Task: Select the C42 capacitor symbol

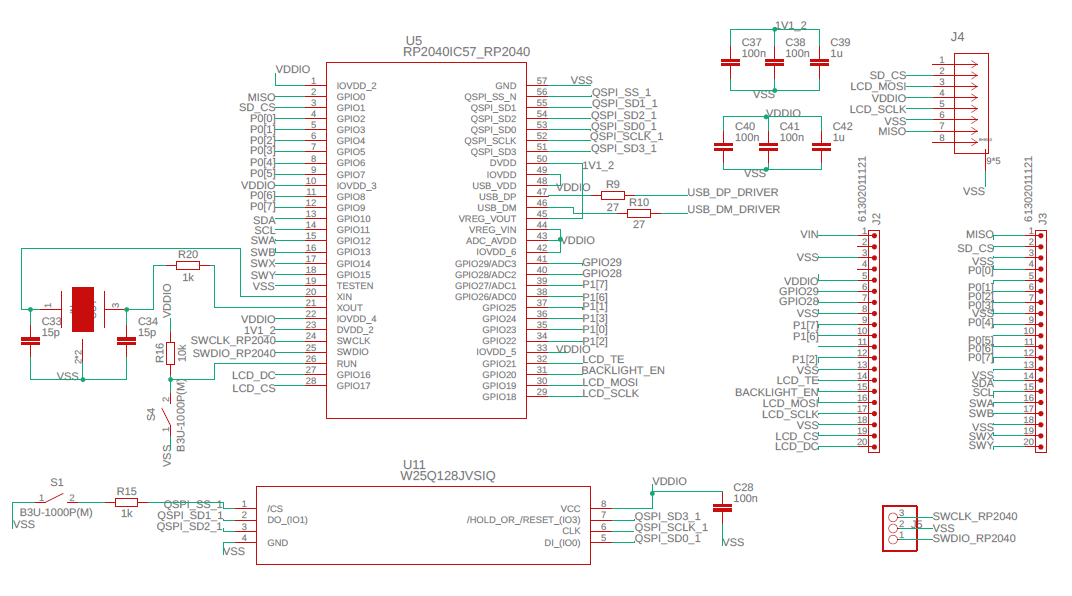Action: (x=821, y=147)
